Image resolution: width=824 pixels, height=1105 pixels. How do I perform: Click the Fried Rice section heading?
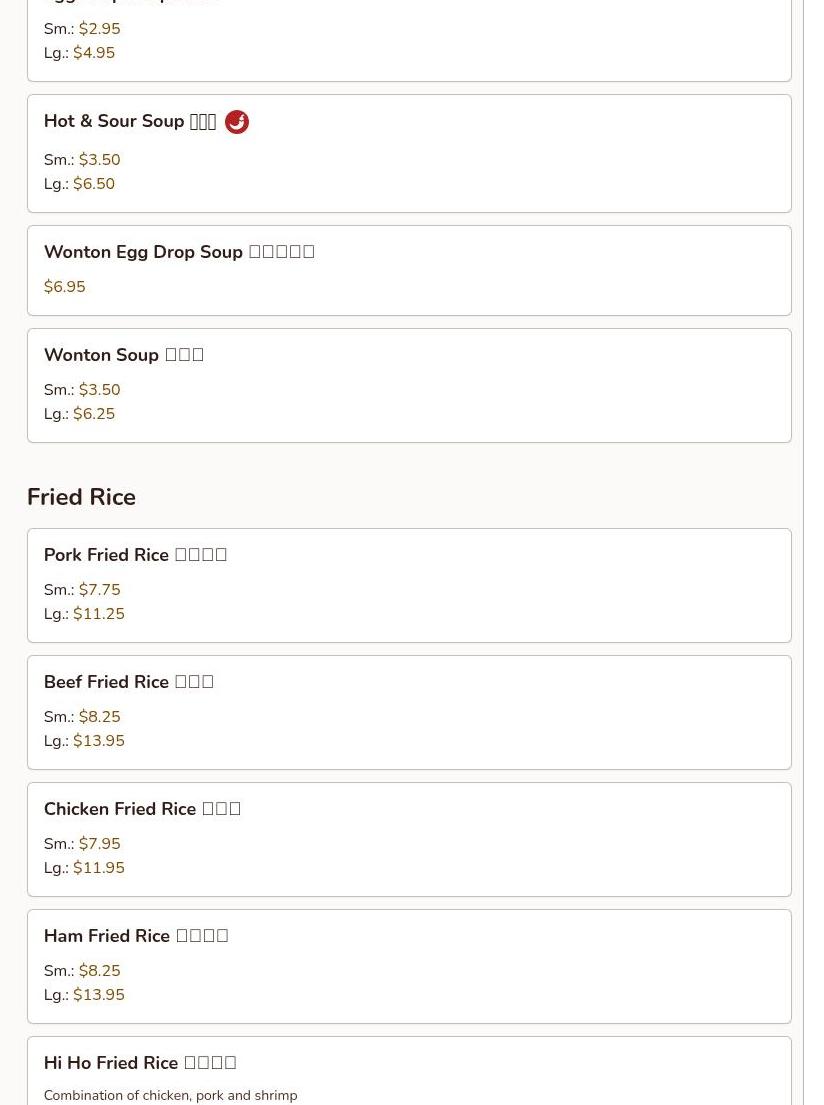click(x=81, y=497)
